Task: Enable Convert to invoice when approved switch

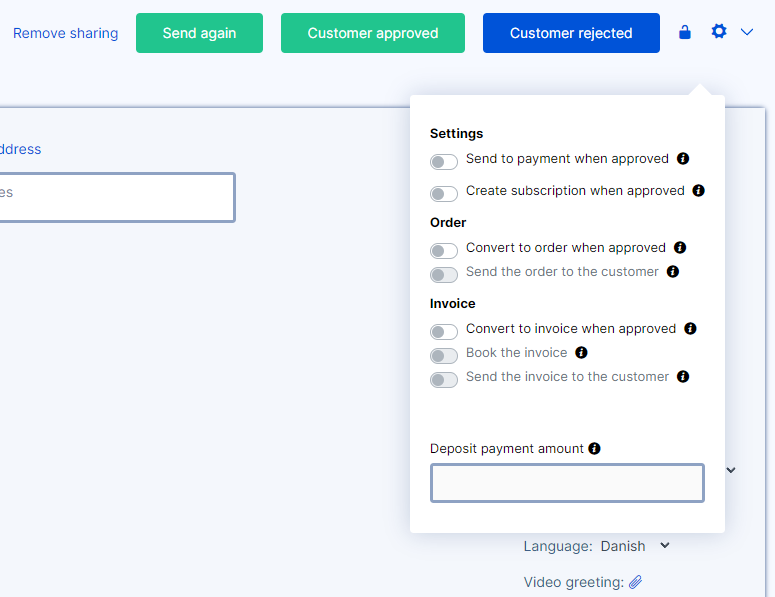Action: (x=443, y=332)
